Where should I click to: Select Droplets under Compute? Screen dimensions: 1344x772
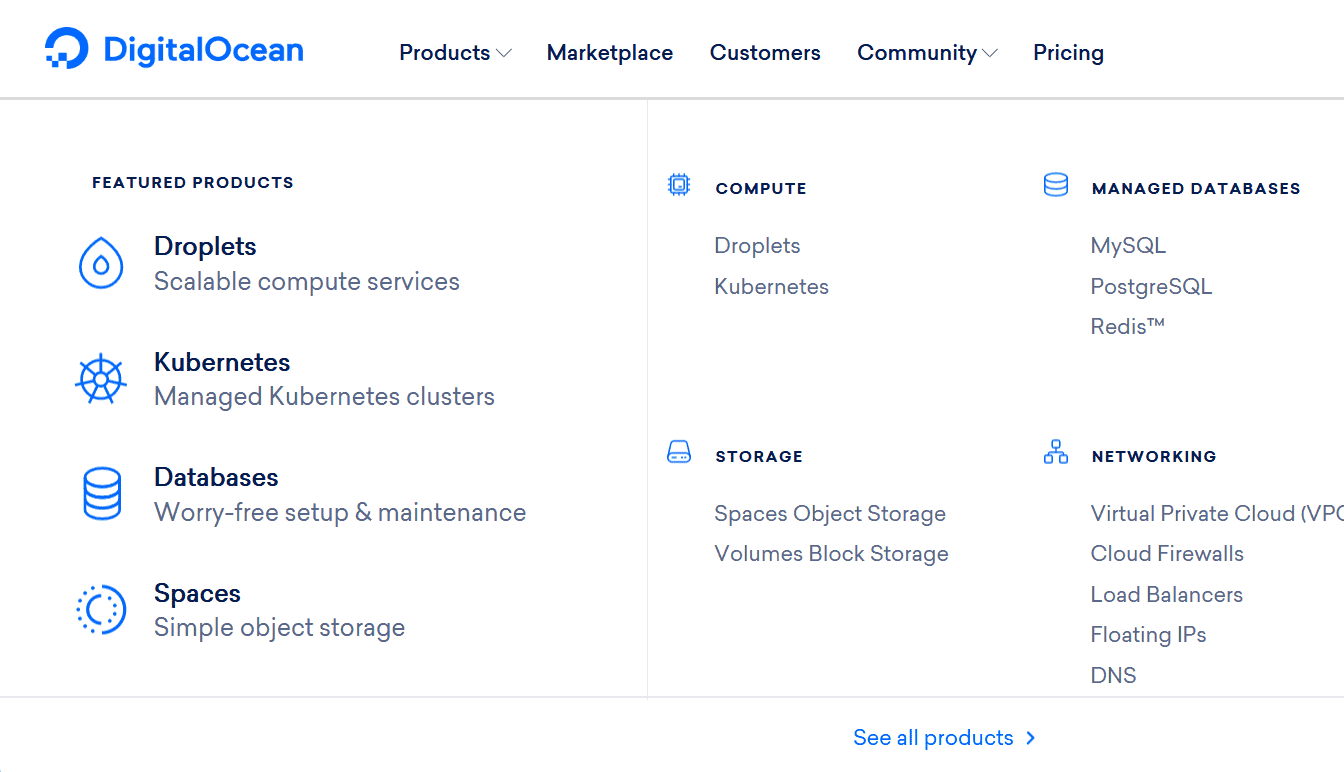point(757,246)
